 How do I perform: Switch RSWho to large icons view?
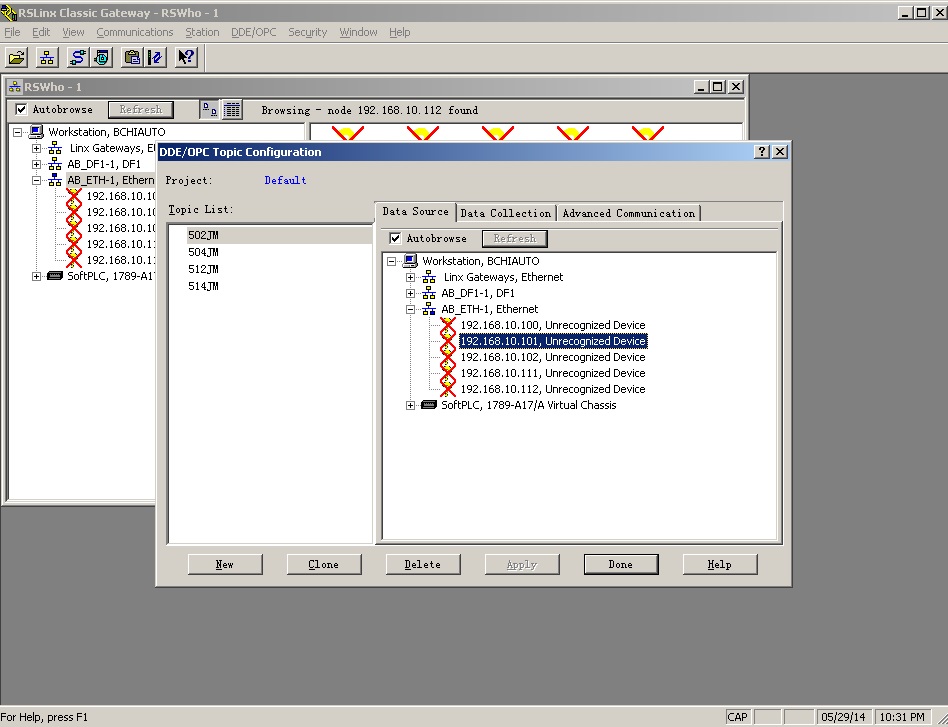[x=209, y=109]
